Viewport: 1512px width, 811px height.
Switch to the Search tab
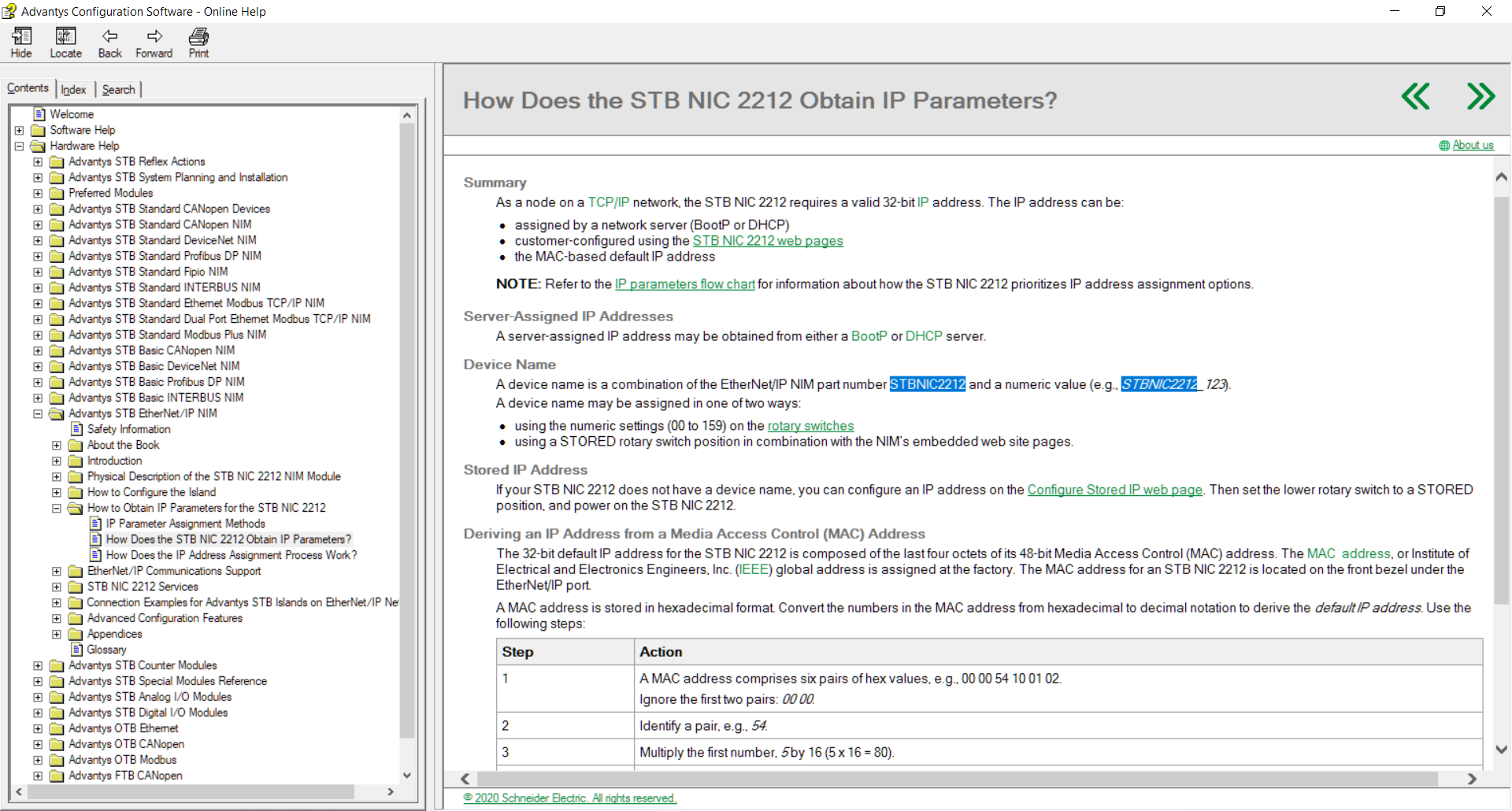(118, 90)
